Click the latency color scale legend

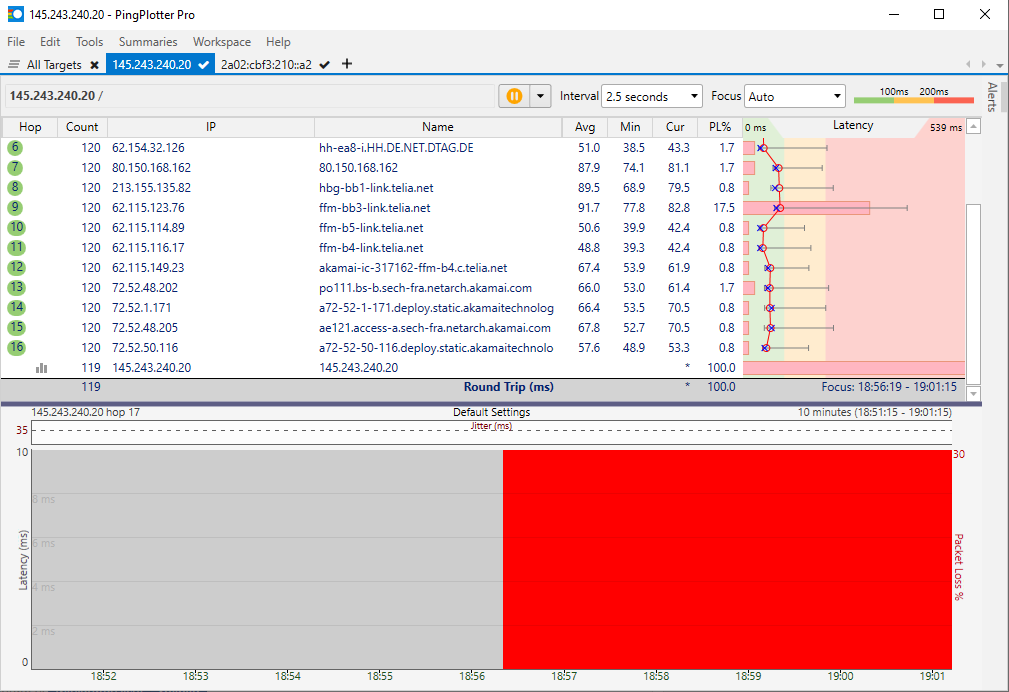point(913,95)
